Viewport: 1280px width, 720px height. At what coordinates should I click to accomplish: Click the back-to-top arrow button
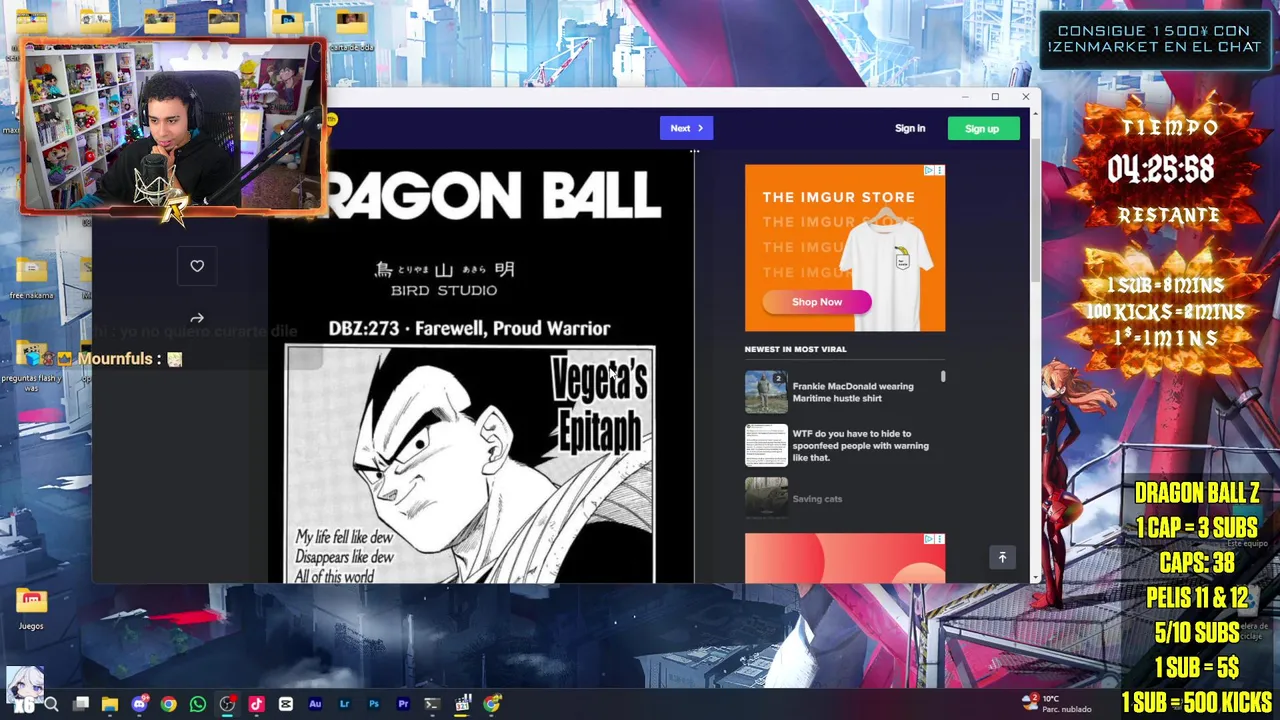click(x=1002, y=558)
